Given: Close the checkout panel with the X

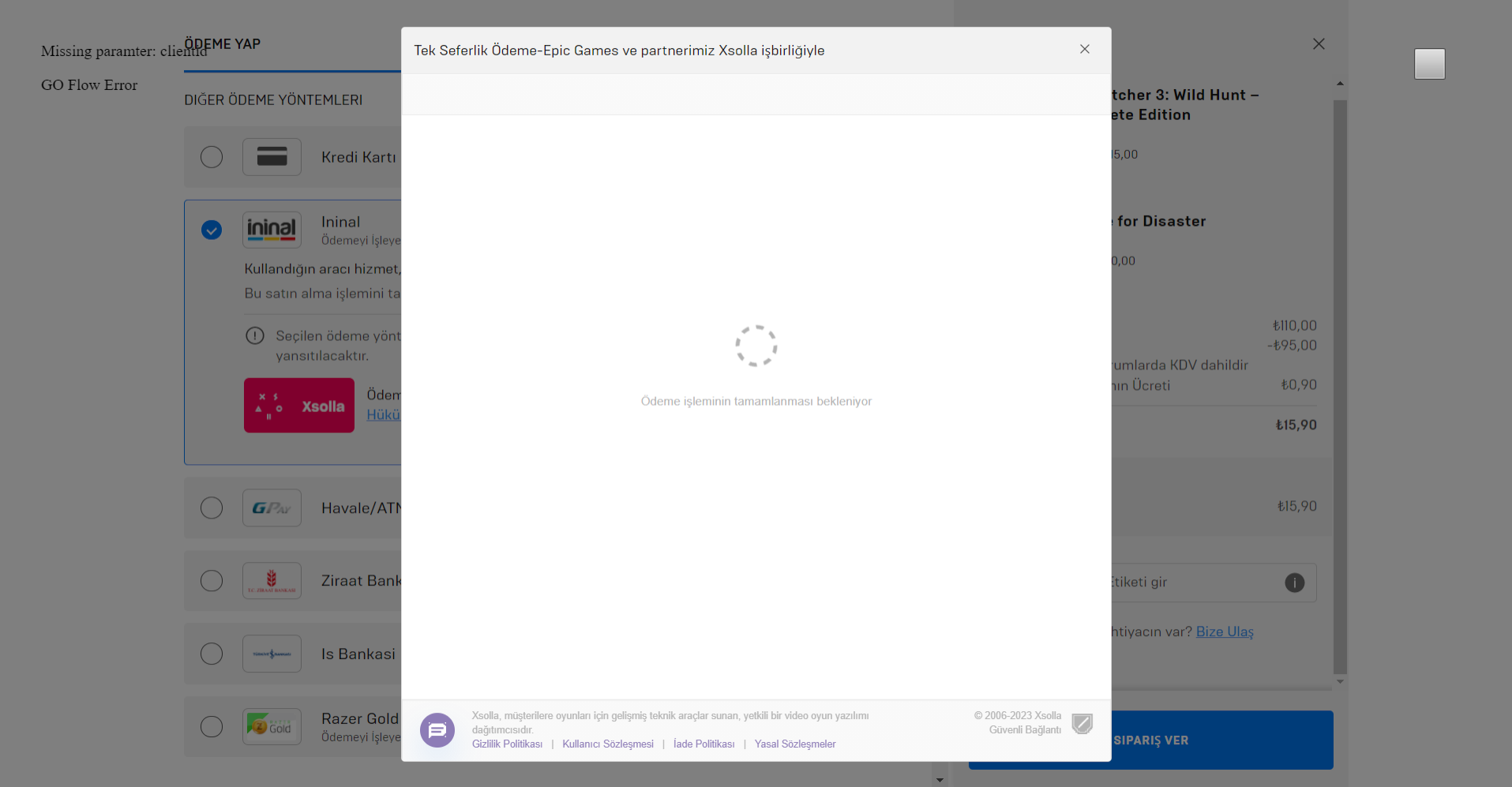Looking at the screenshot, I should 1319,44.
